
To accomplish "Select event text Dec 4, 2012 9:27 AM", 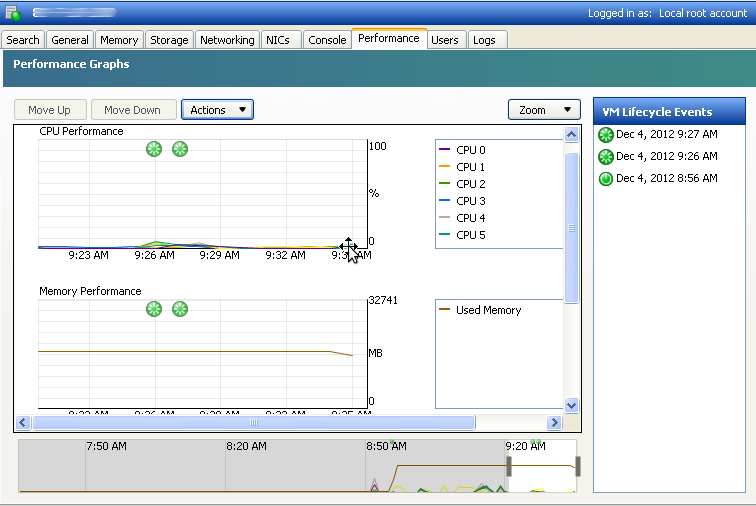I will (667, 134).
